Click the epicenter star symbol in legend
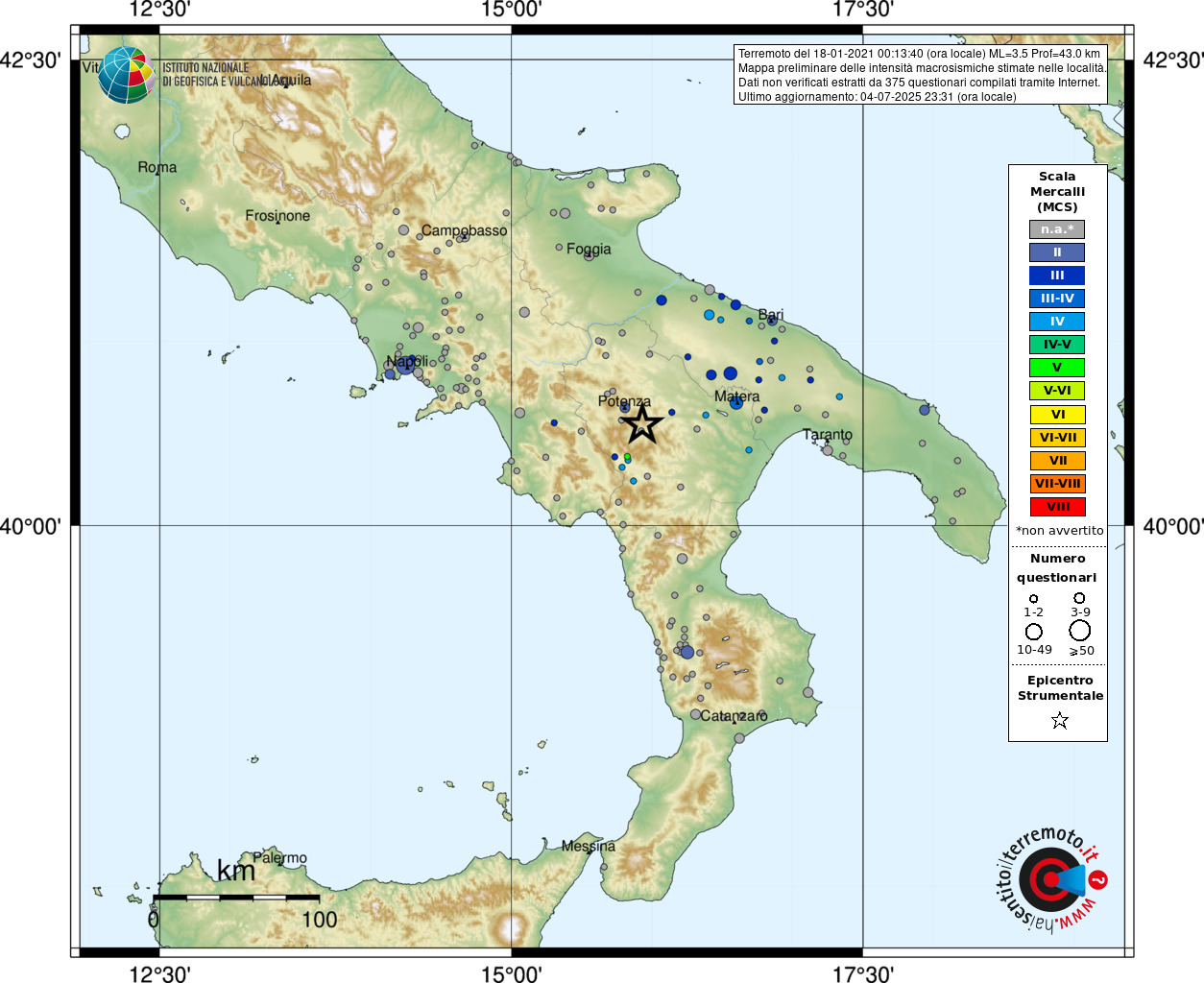The height and width of the screenshot is (983, 1204). (1060, 720)
